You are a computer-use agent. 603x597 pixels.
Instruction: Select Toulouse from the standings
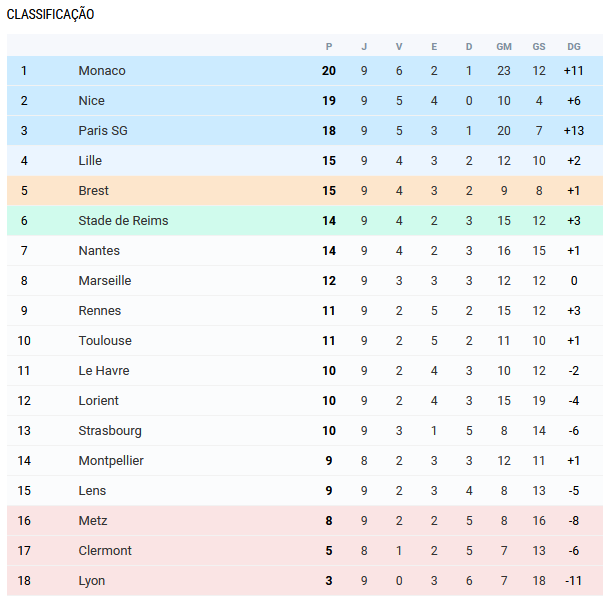coord(105,341)
